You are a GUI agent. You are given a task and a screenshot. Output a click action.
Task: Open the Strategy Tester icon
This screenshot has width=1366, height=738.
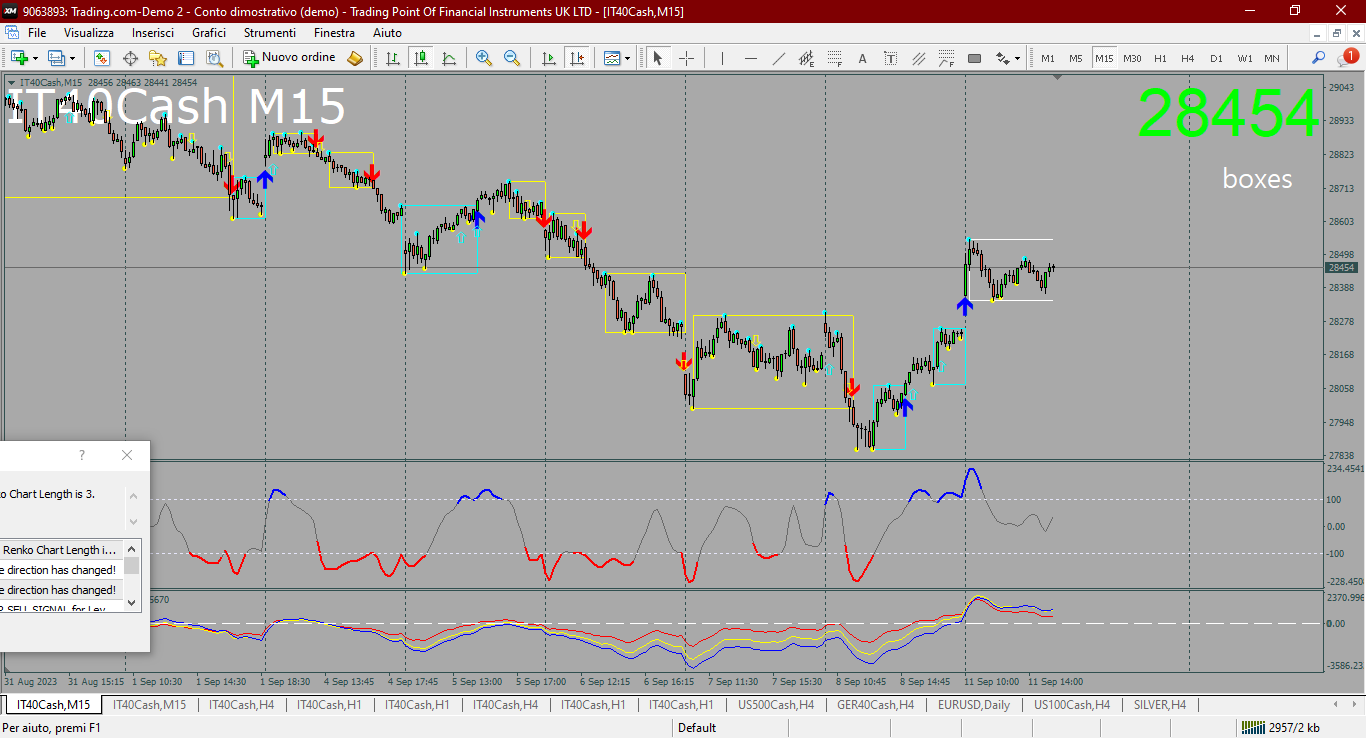pyautogui.click(x=214, y=58)
